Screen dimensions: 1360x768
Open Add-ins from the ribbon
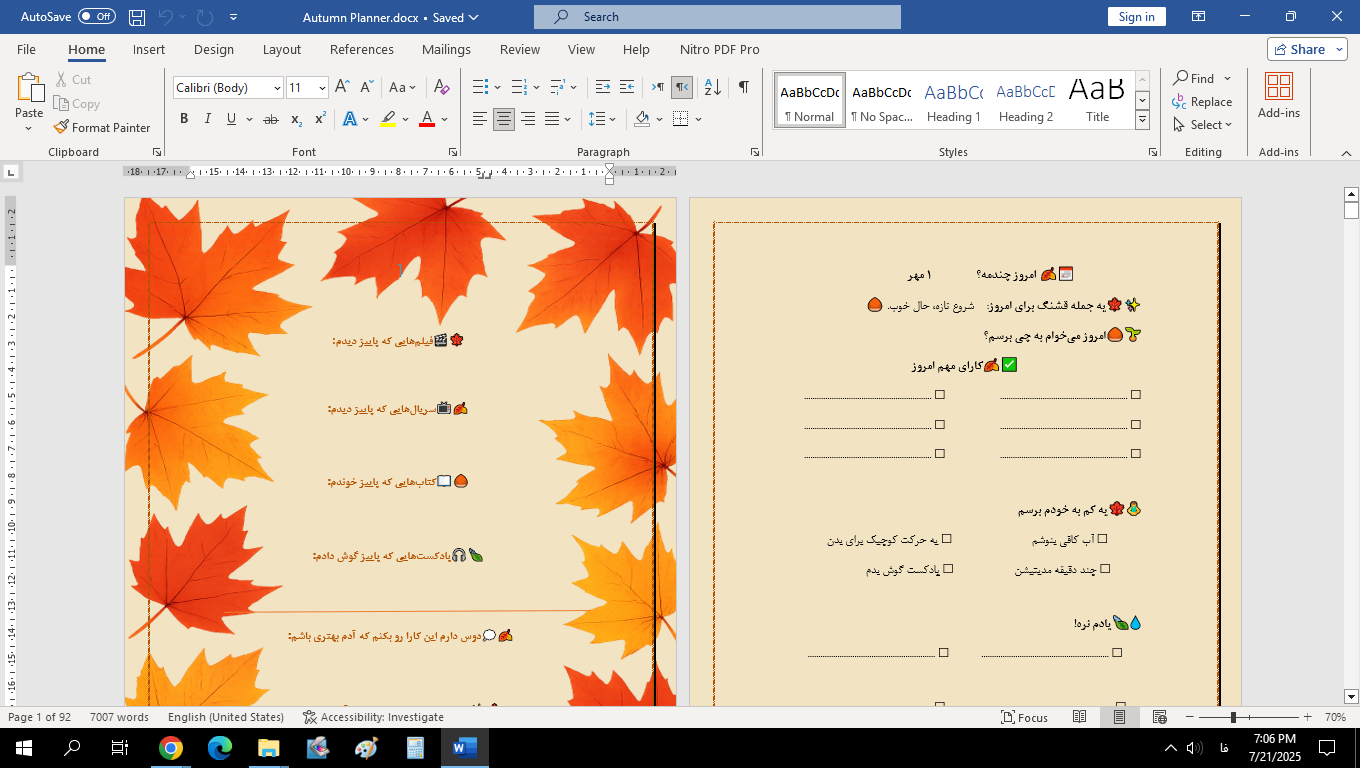point(1278,97)
